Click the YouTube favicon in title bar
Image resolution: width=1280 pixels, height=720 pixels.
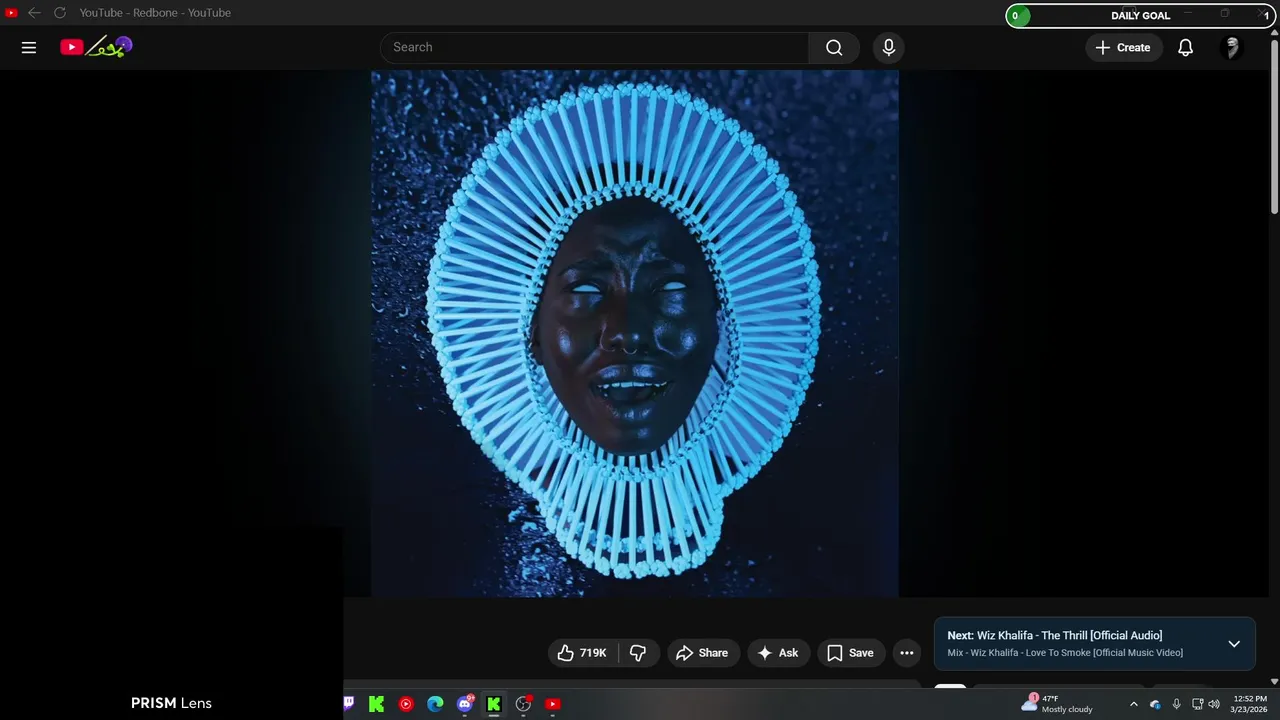[x=11, y=13]
